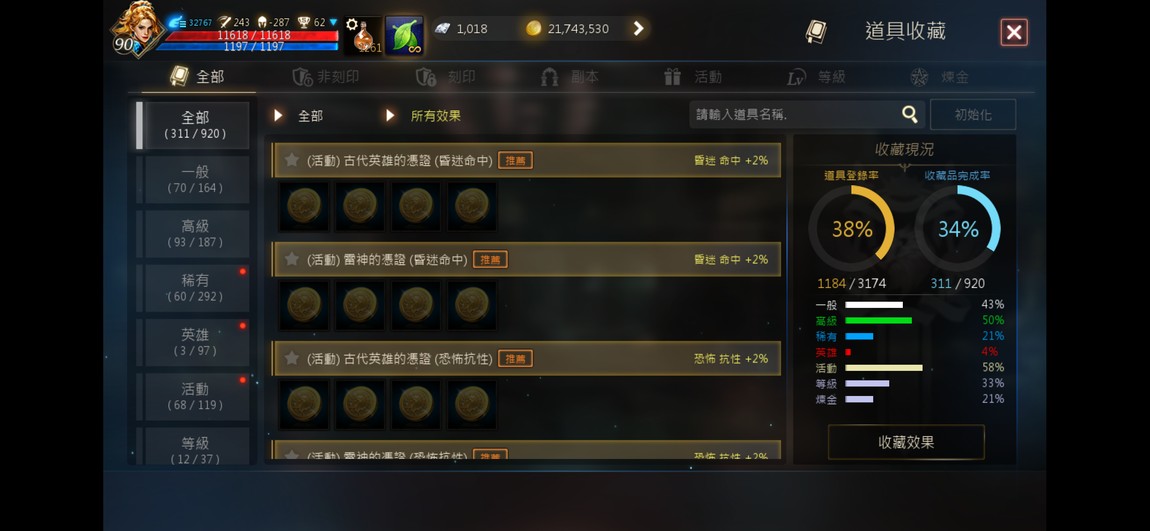1150x531 pixels.
Task: Toggle favorite star for 雷神的憑證 (昏迷命中)
Action: pos(291,259)
